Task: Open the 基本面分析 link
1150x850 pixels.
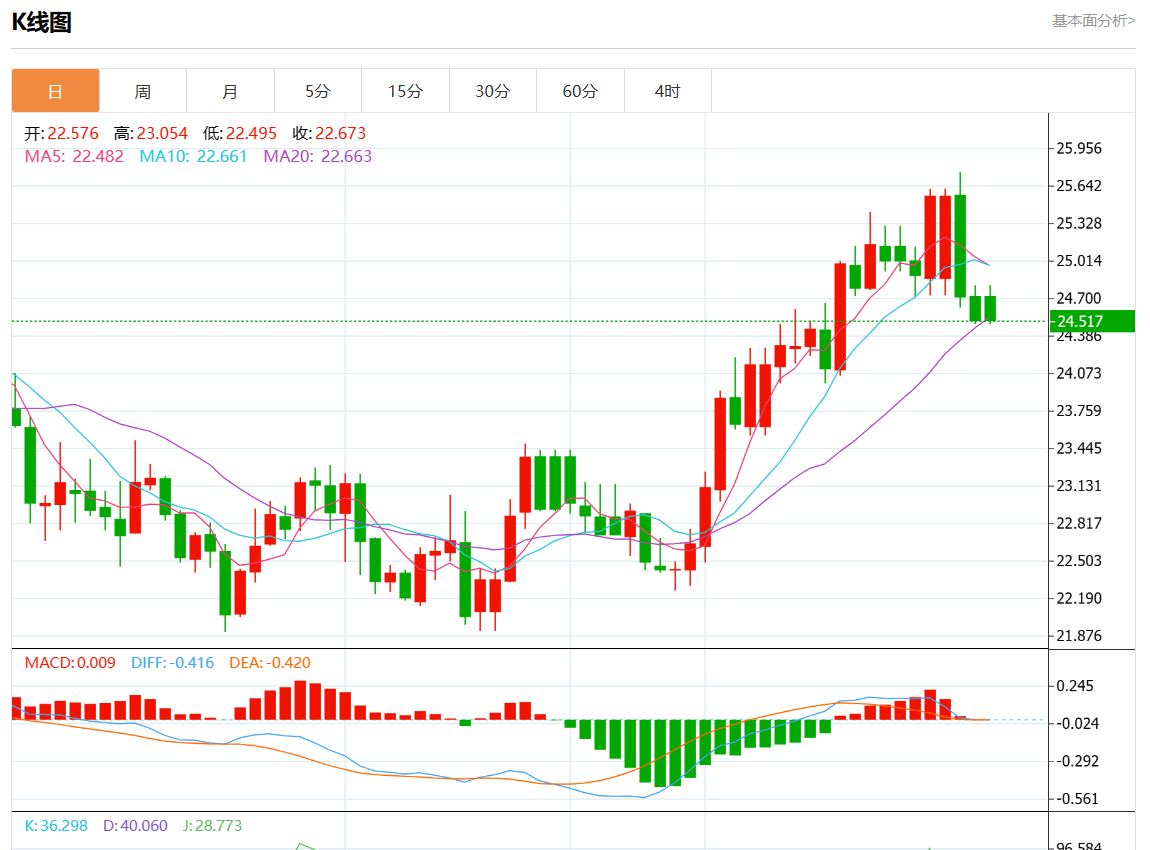Action: (x=1093, y=21)
